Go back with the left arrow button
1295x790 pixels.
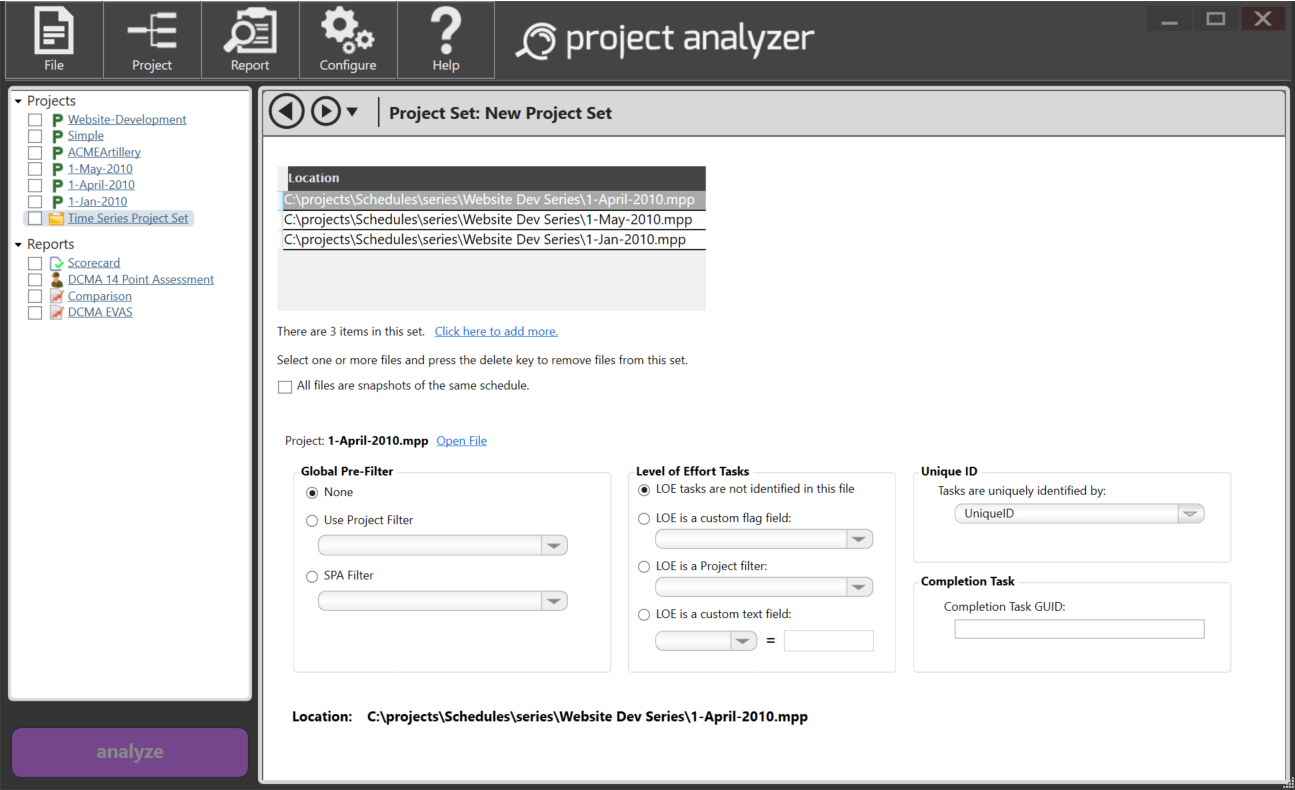click(287, 112)
